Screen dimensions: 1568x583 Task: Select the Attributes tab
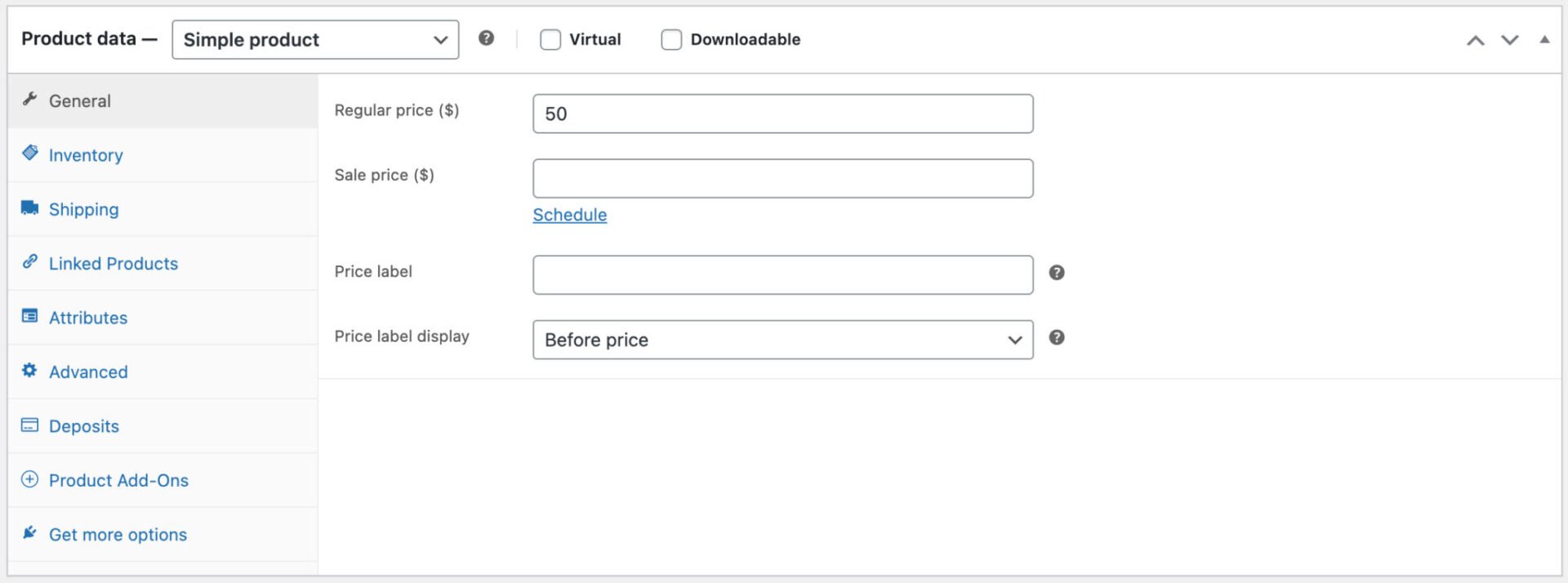[163, 318]
